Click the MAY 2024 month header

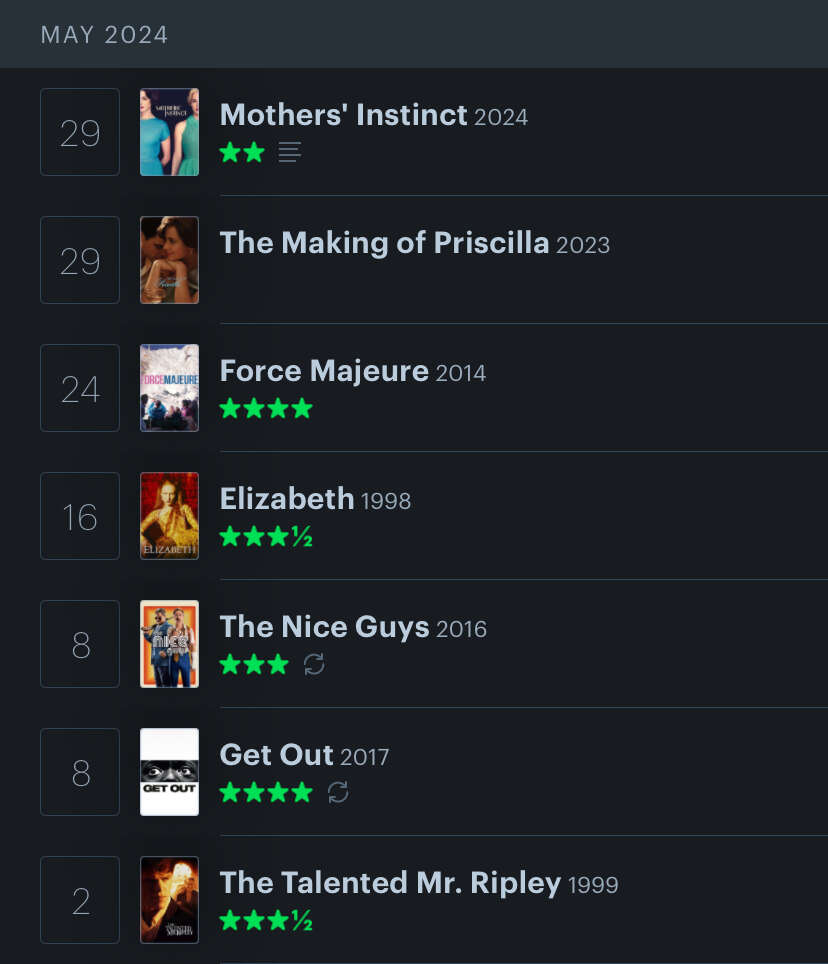[x=104, y=34]
